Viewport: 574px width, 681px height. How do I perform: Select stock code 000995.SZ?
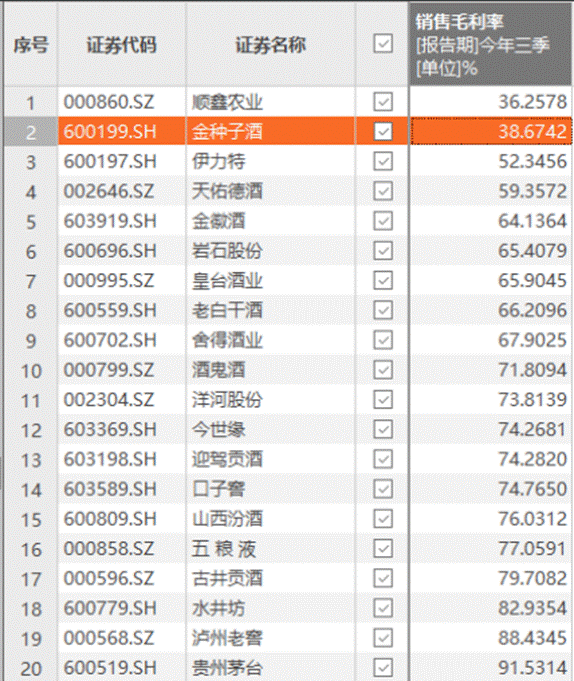point(109,281)
